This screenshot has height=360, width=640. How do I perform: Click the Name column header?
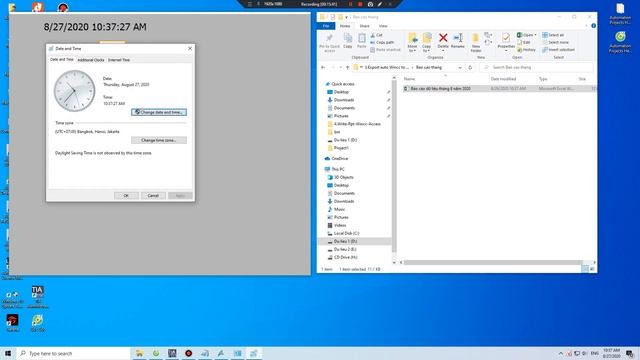409,79
